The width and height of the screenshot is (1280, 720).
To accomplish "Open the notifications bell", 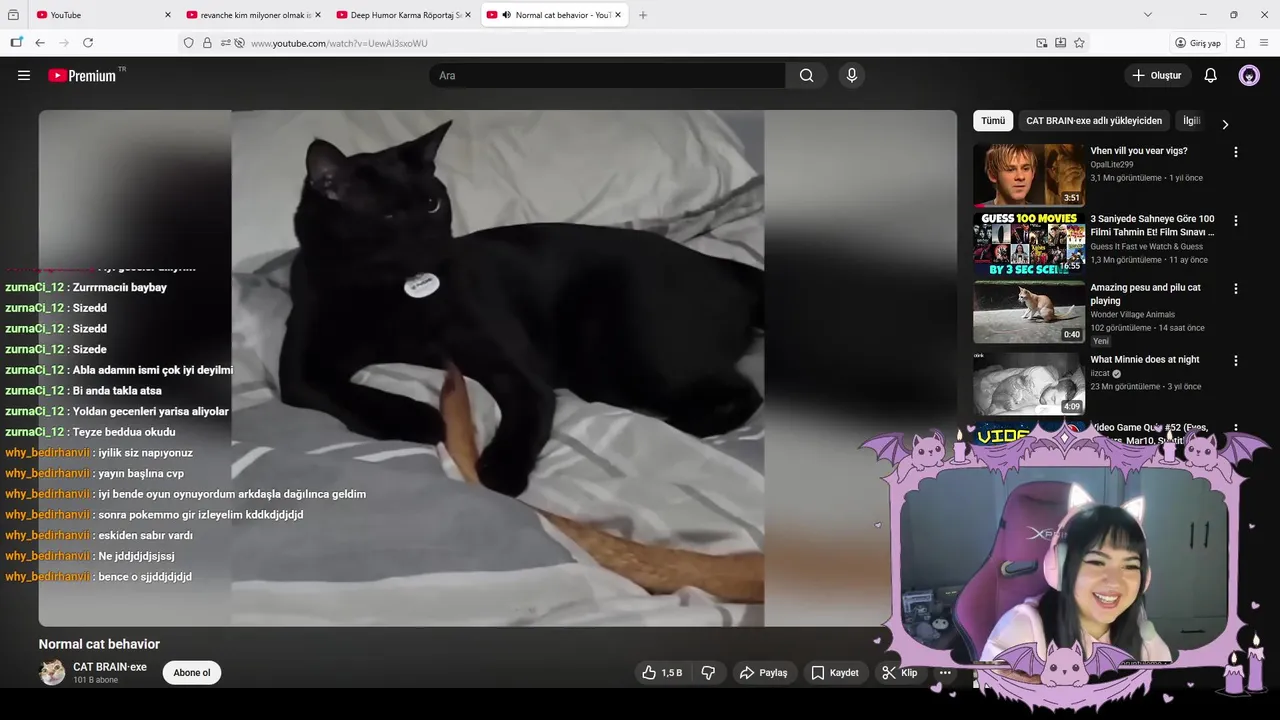I will coord(1210,75).
